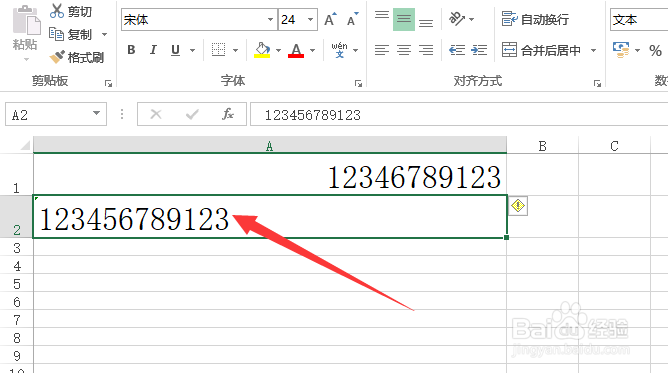Viewport: 668px width, 373px height.
Task: Click the formula bar with 123456789123
Action: (x=459, y=114)
